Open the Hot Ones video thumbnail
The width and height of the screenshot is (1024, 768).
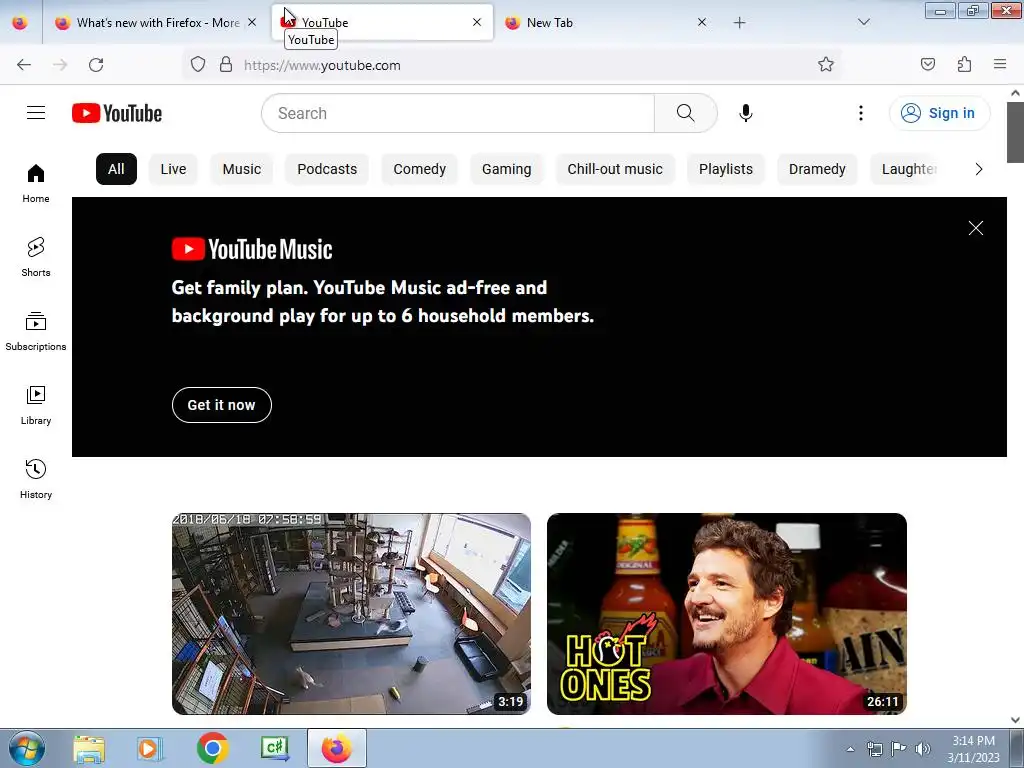727,614
